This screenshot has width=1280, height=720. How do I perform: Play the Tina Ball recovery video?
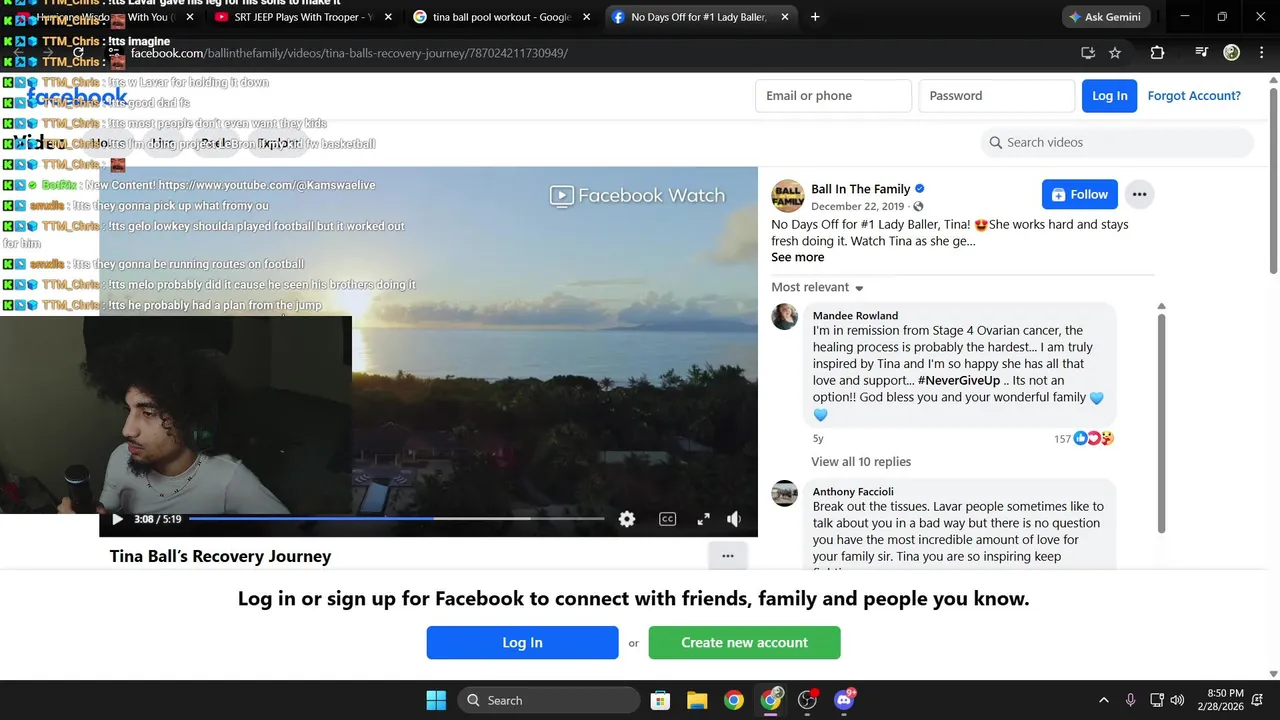point(117,519)
